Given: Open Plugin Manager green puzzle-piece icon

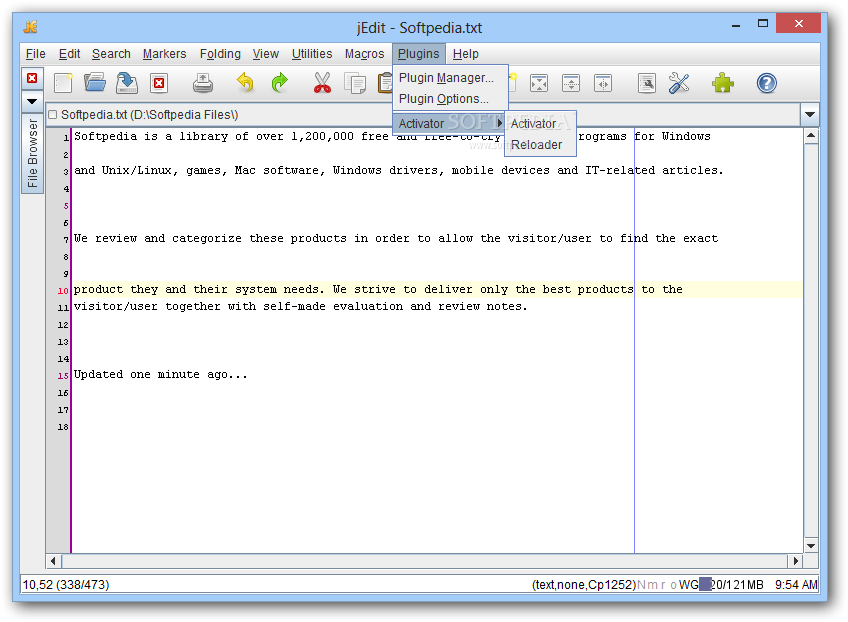Looking at the screenshot, I should (x=723, y=83).
